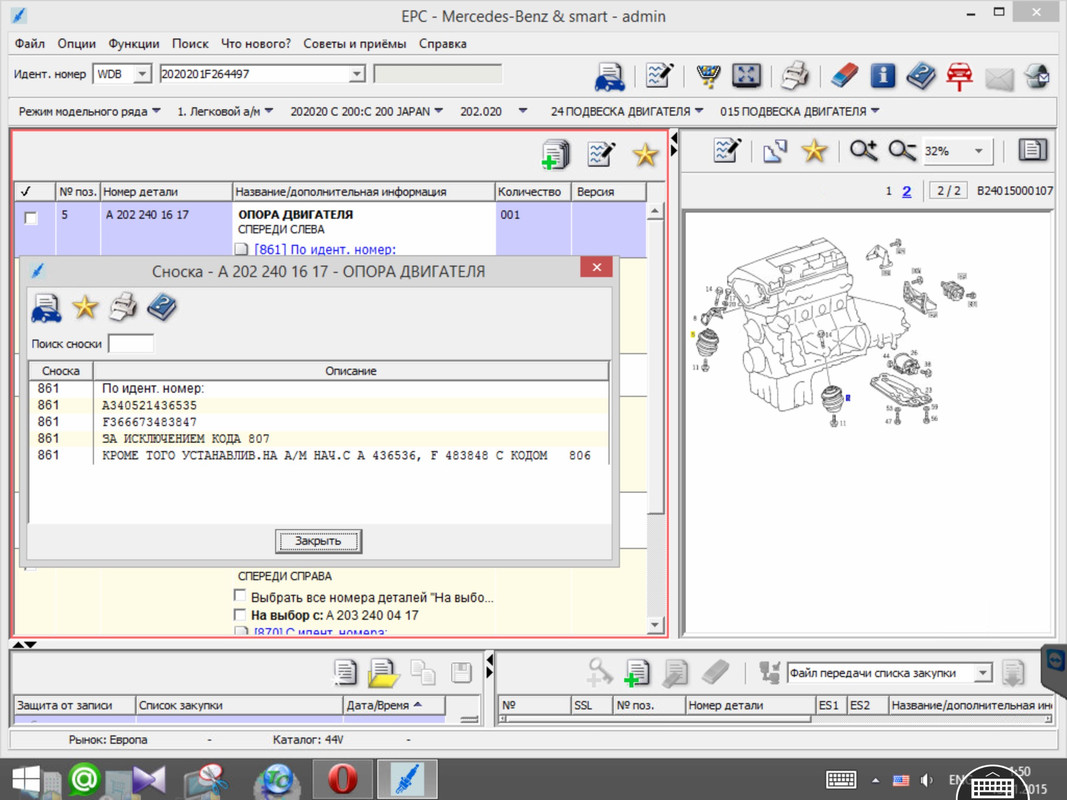Click the shopping cart icon in top toolbar
The height and width of the screenshot is (800, 1067).
coord(709,76)
